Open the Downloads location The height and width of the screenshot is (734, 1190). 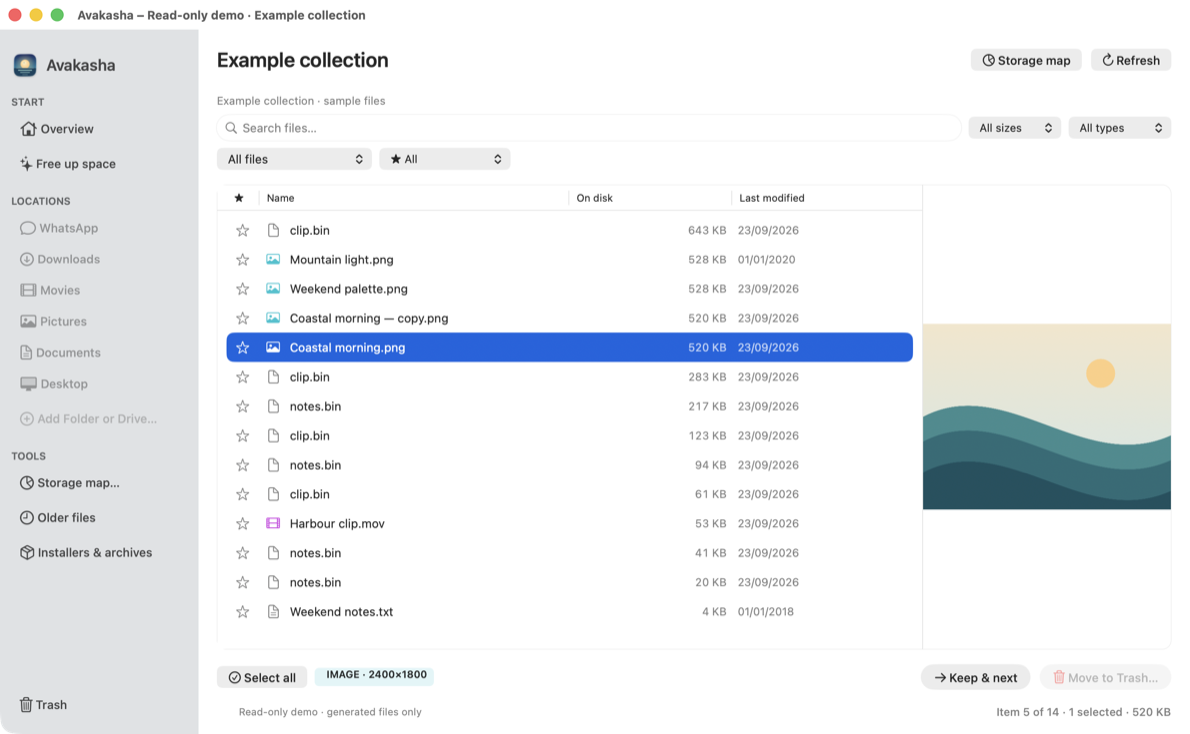pyautogui.click(x=60, y=259)
